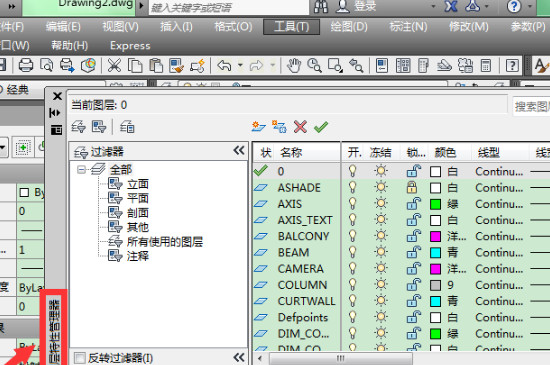This screenshot has width=550, height=365.
Task: Click the Match Properties brush icon
Action: point(176,66)
